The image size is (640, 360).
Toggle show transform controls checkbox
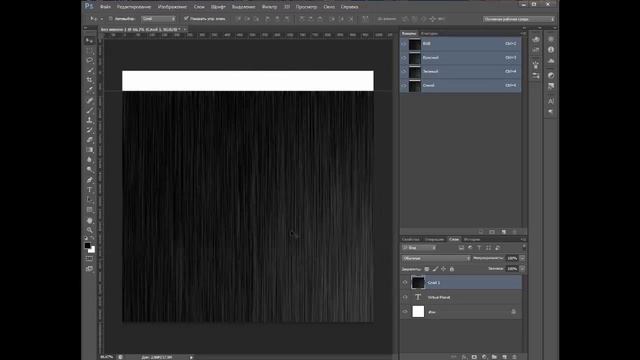(186, 19)
